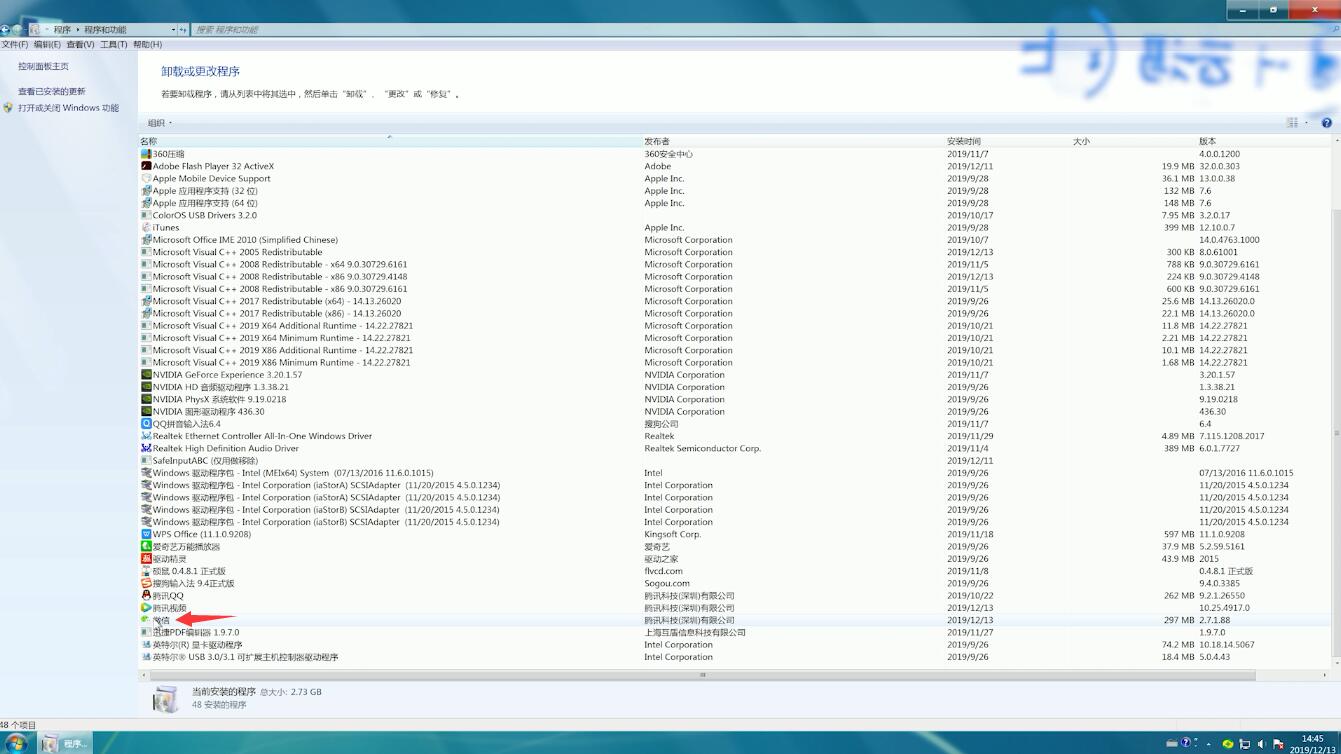This screenshot has width=1341, height=754.
Task: Click the 爱奇艺万能播放器 icon
Action: (x=146, y=547)
